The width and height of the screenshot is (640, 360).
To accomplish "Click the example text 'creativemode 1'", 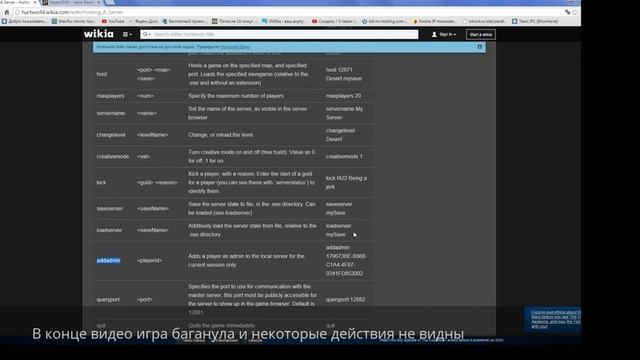I will [x=344, y=156].
